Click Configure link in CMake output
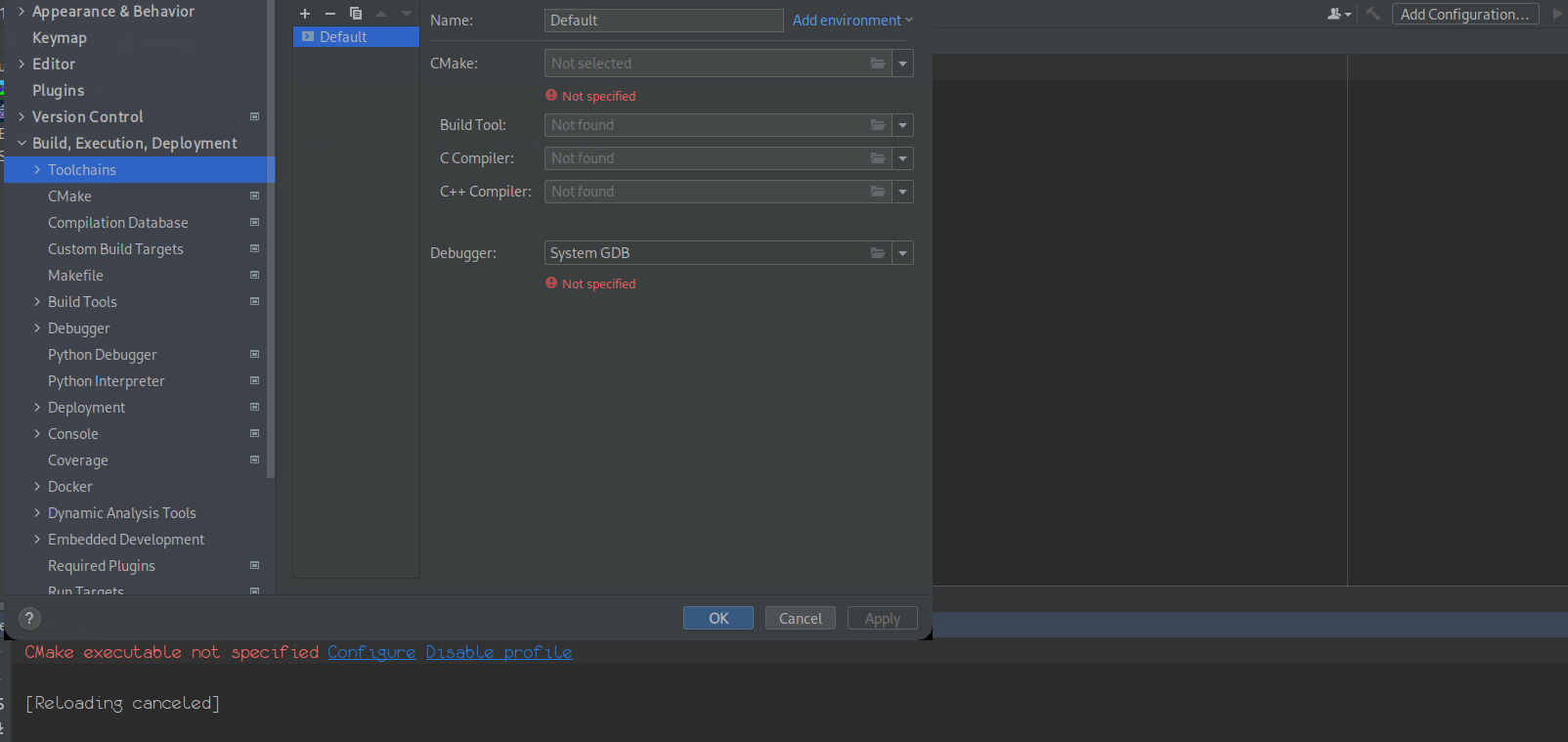The image size is (1568, 742). (371, 652)
